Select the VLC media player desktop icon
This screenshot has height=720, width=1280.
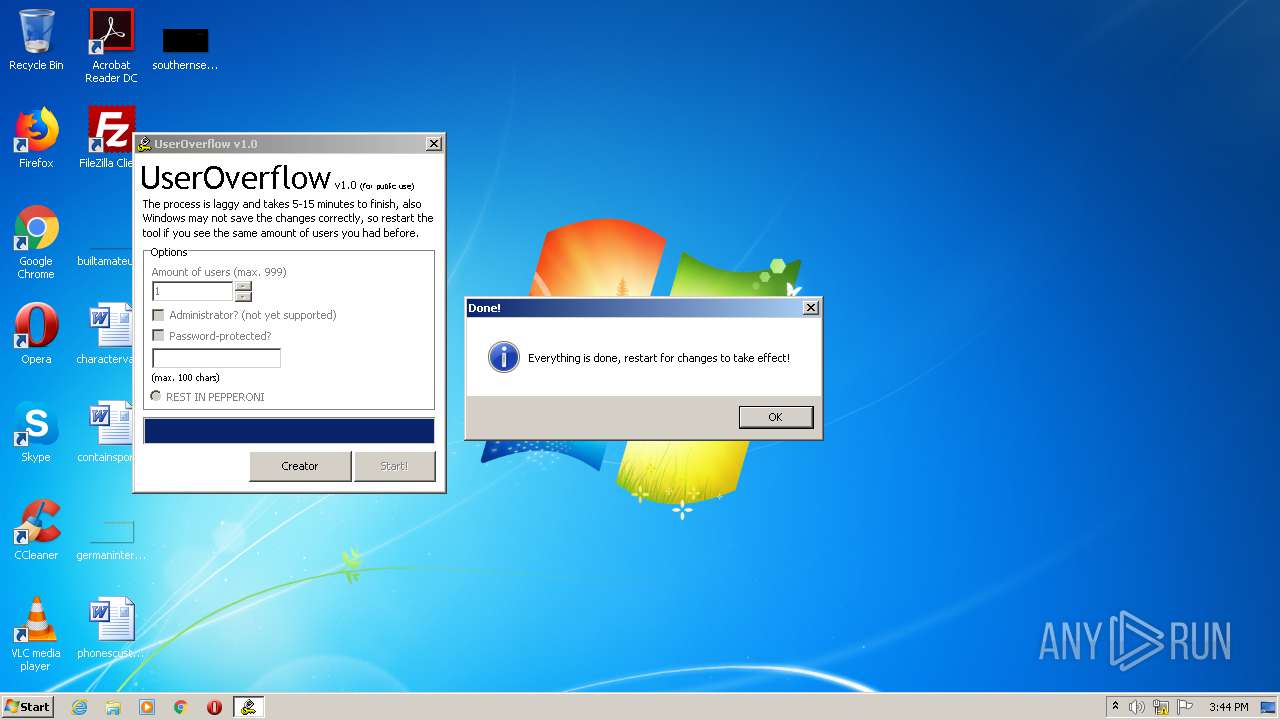[x=36, y=634]
